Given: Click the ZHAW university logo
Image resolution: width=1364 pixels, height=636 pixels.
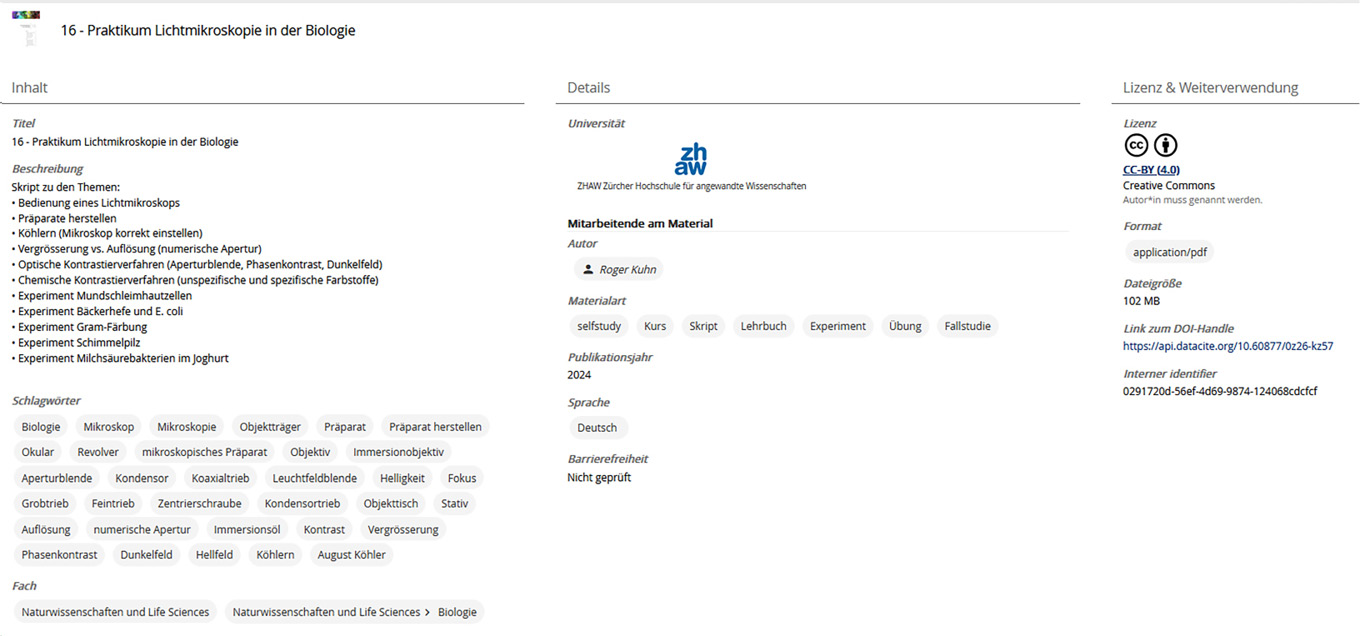Looking at the screenshot, I should [691, 160].
